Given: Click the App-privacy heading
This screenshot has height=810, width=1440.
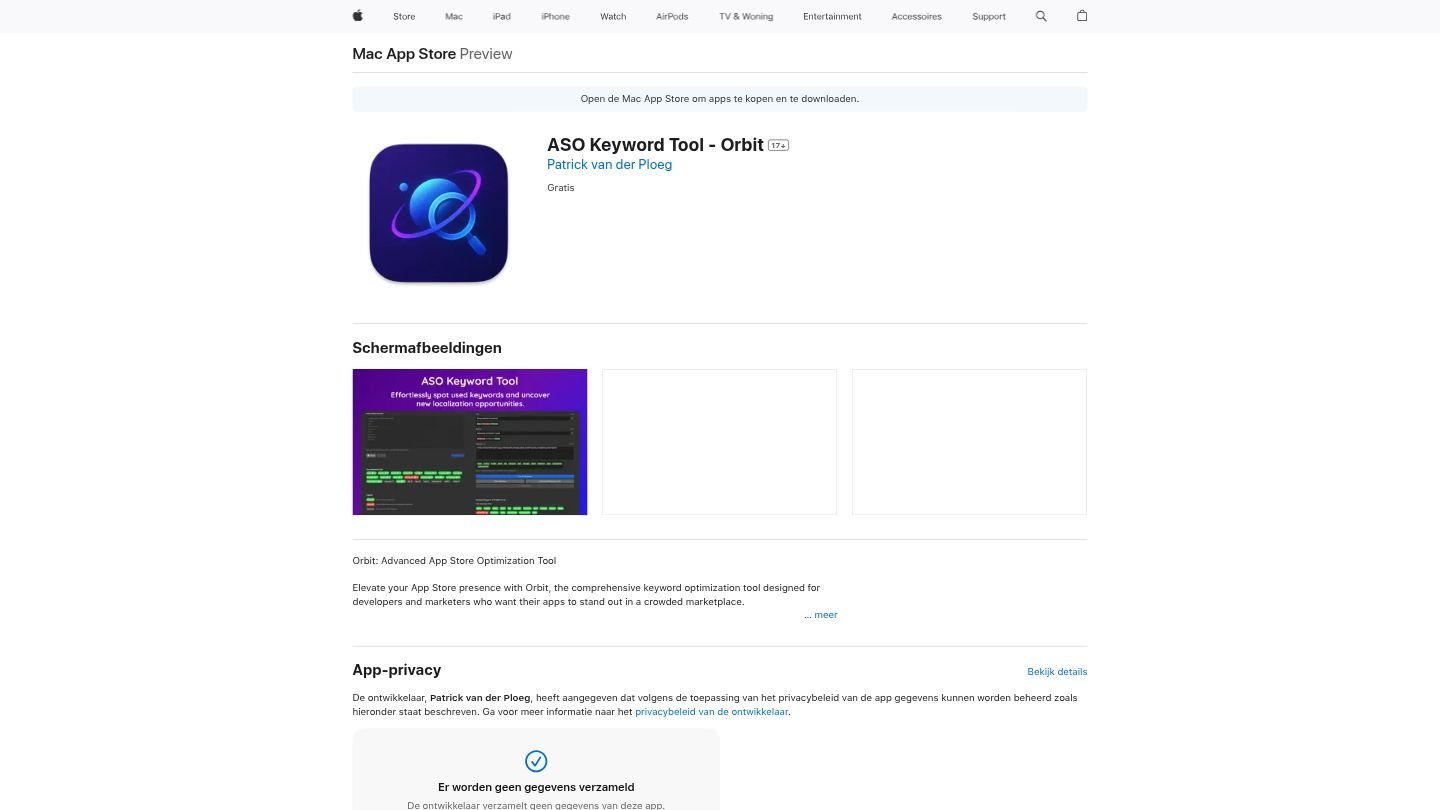Looking at the screenshot, I should click(397, 670).
